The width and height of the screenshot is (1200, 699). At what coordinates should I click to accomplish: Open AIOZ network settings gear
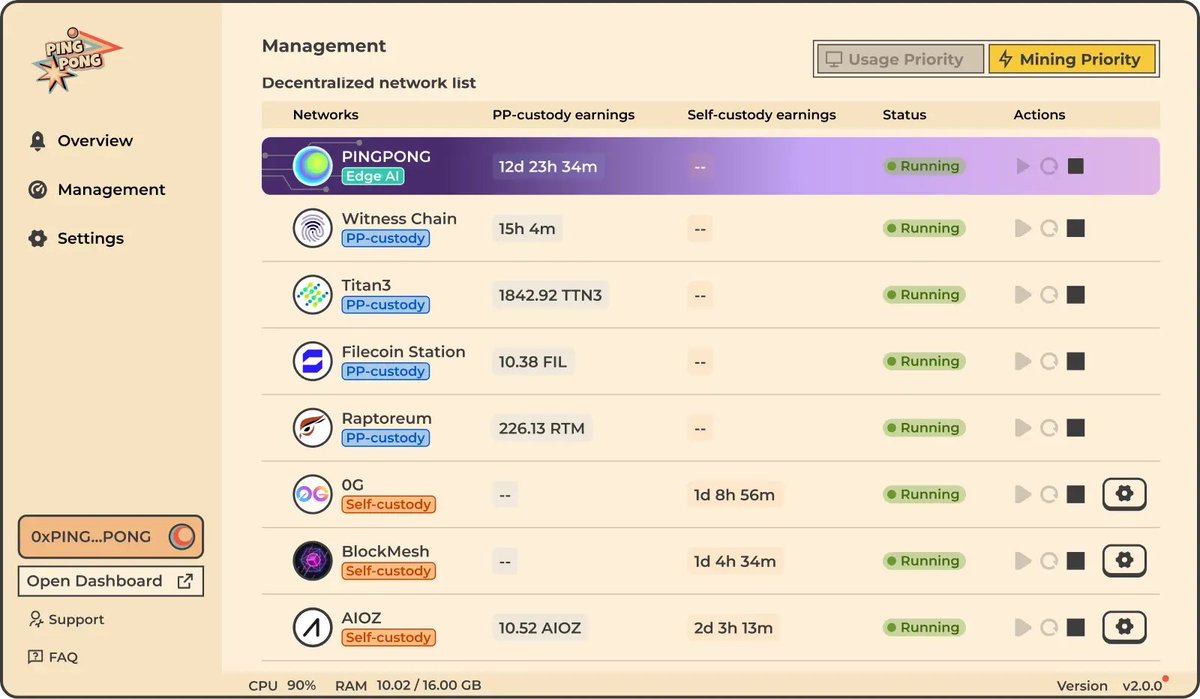[1124, 628]
